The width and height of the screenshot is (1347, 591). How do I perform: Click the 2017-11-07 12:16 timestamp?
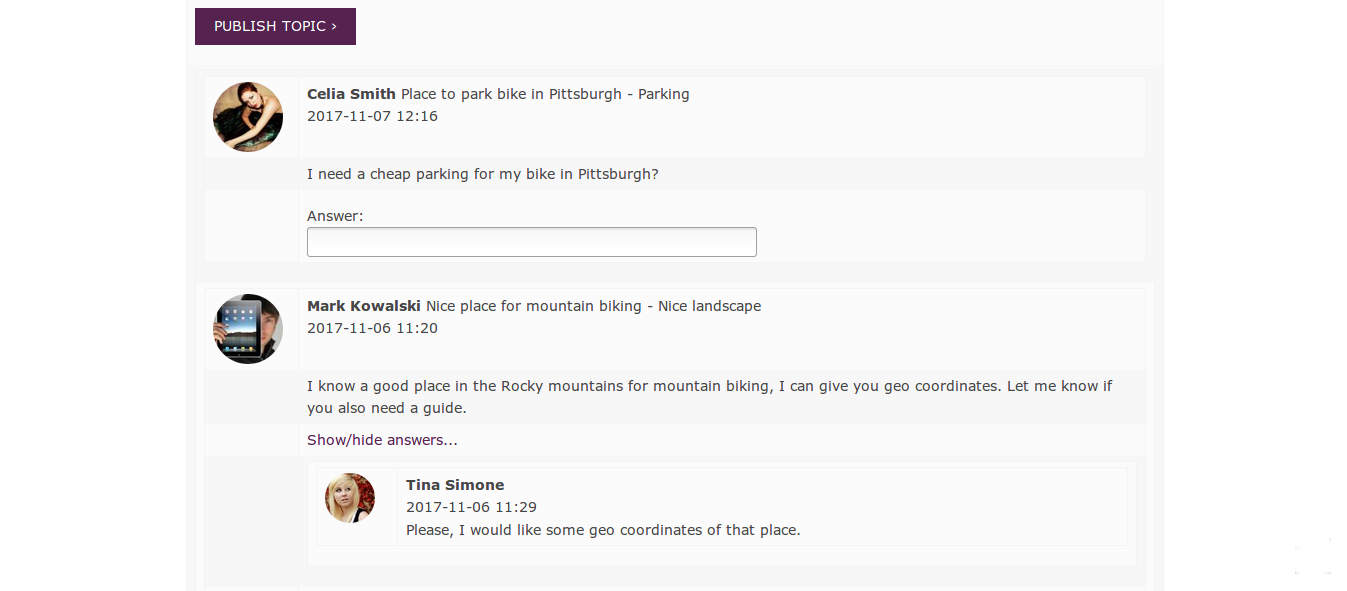coord(372,116)
